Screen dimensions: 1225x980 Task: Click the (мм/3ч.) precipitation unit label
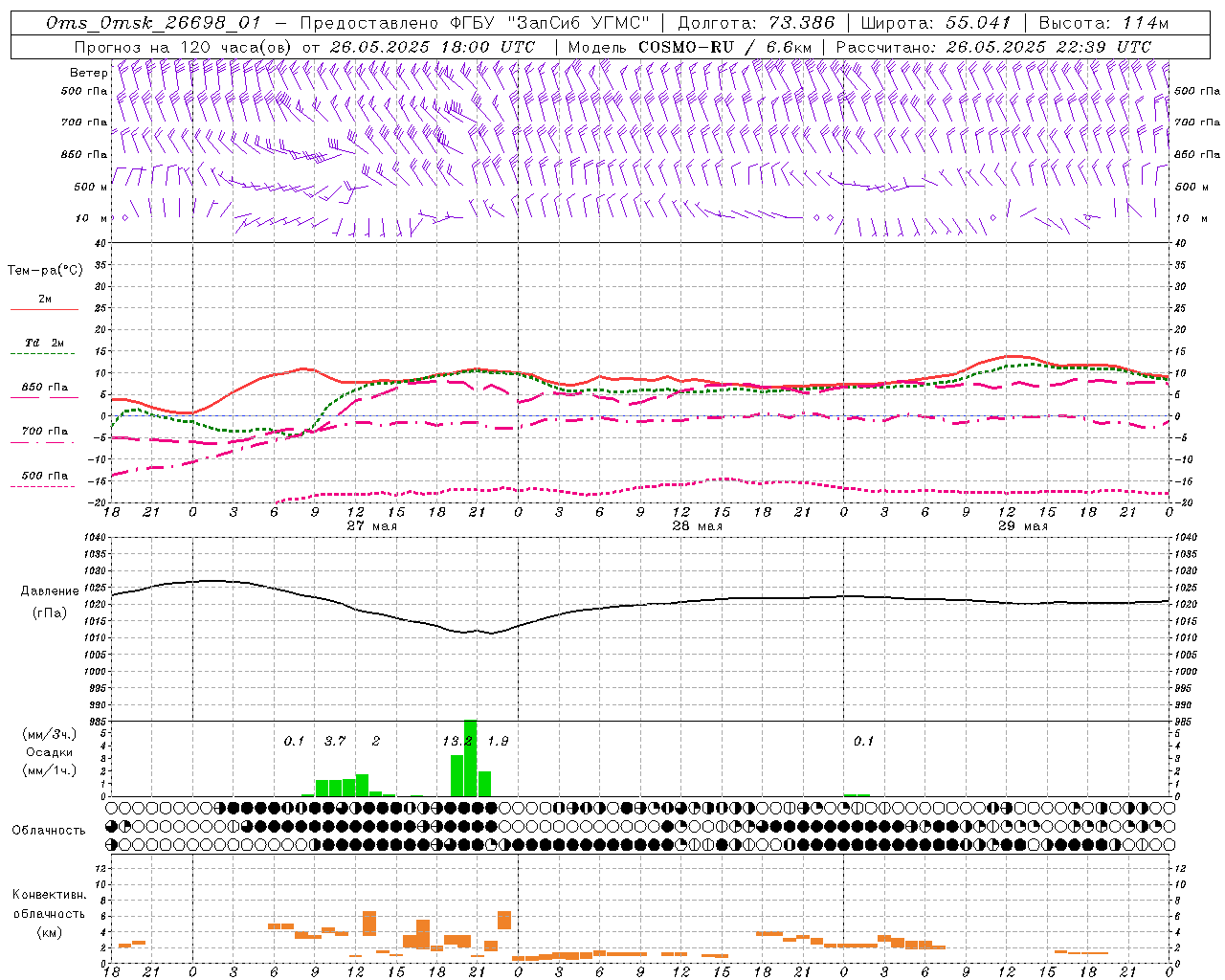49,734
